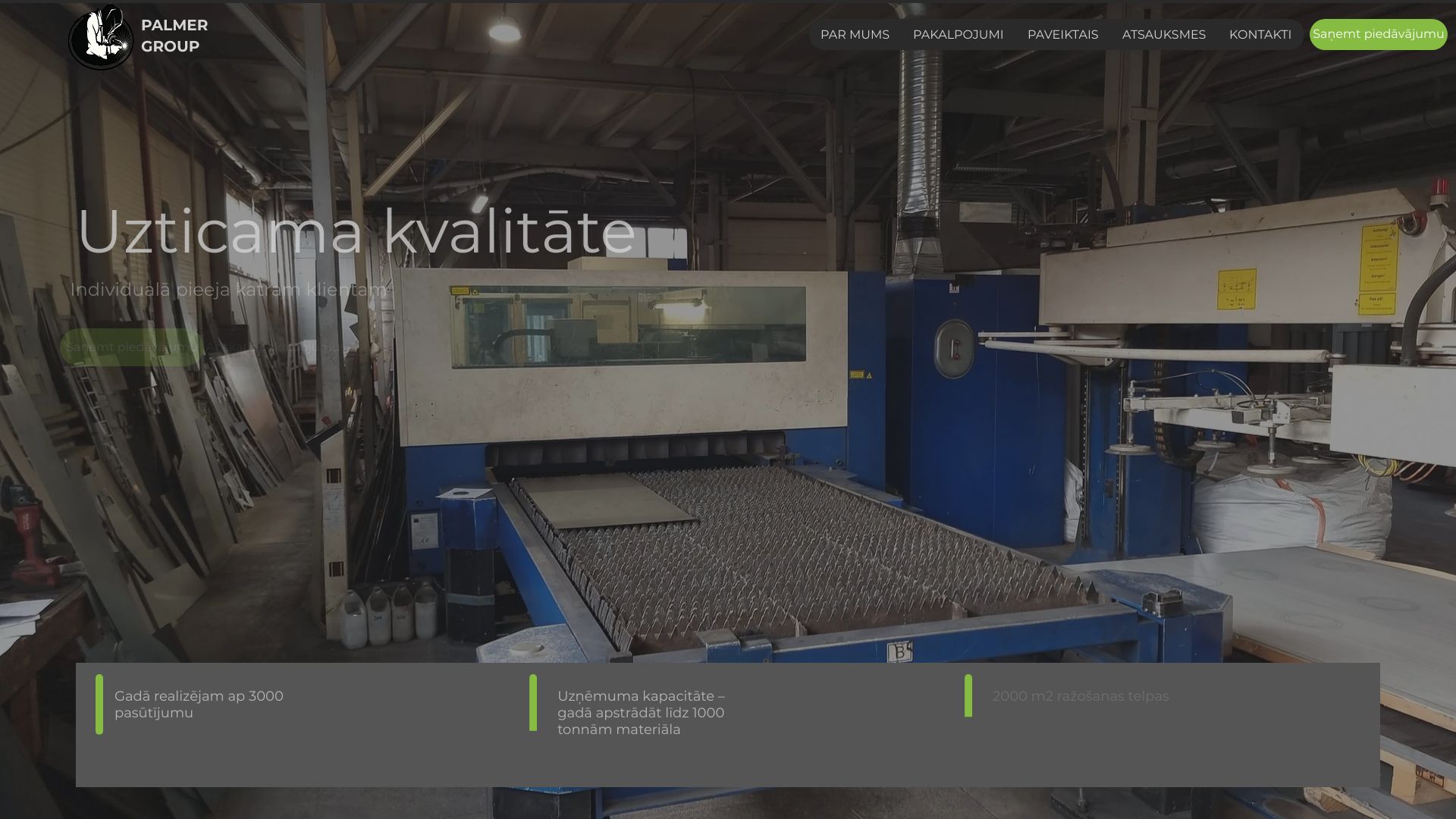Click the faint Apskatīt pakalpojumus hero link
The image size is (1456, 819).
pos(281,348)
